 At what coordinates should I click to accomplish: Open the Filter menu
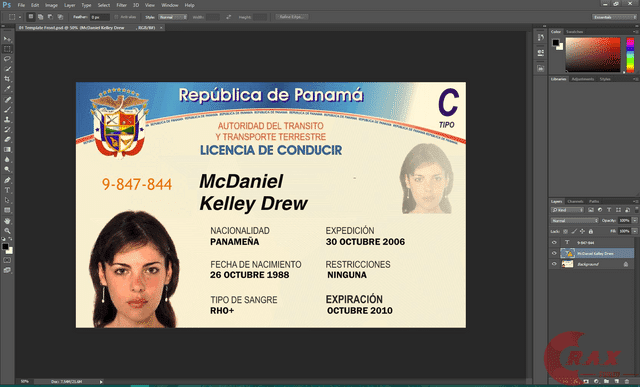coord(121,5)
